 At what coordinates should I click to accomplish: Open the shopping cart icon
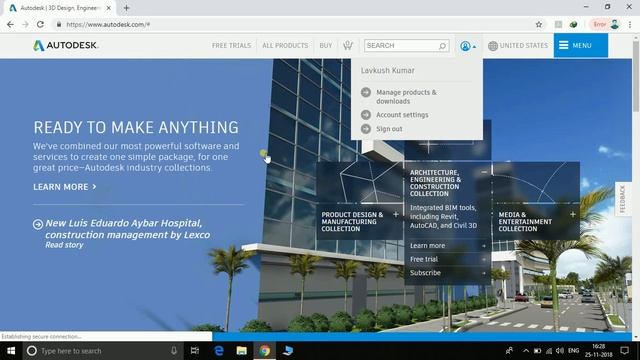[348, 45]
